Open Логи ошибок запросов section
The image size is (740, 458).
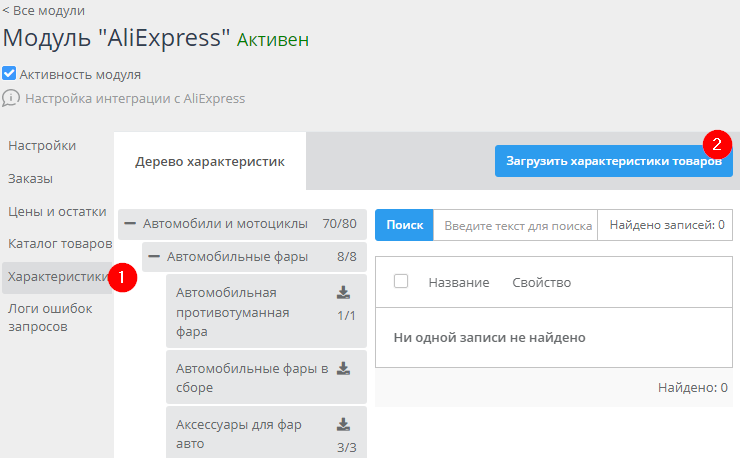coord(50,318)
